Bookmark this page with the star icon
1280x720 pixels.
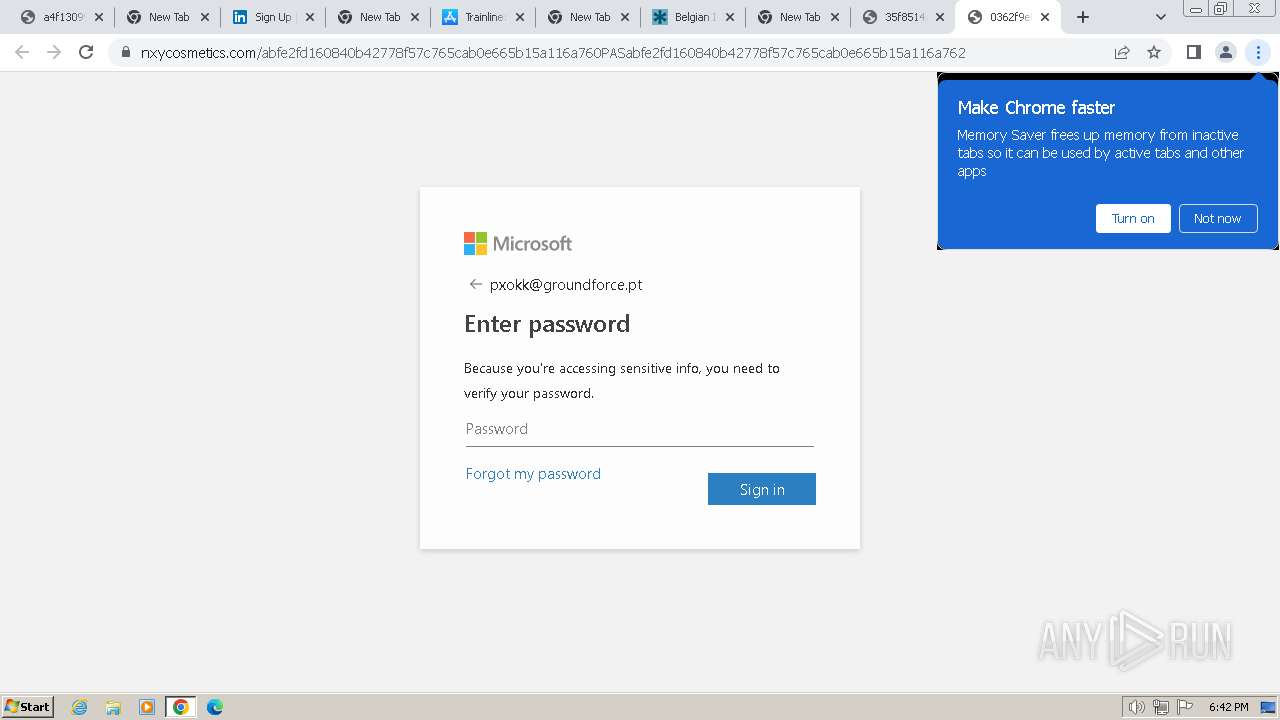(1154, 53)
